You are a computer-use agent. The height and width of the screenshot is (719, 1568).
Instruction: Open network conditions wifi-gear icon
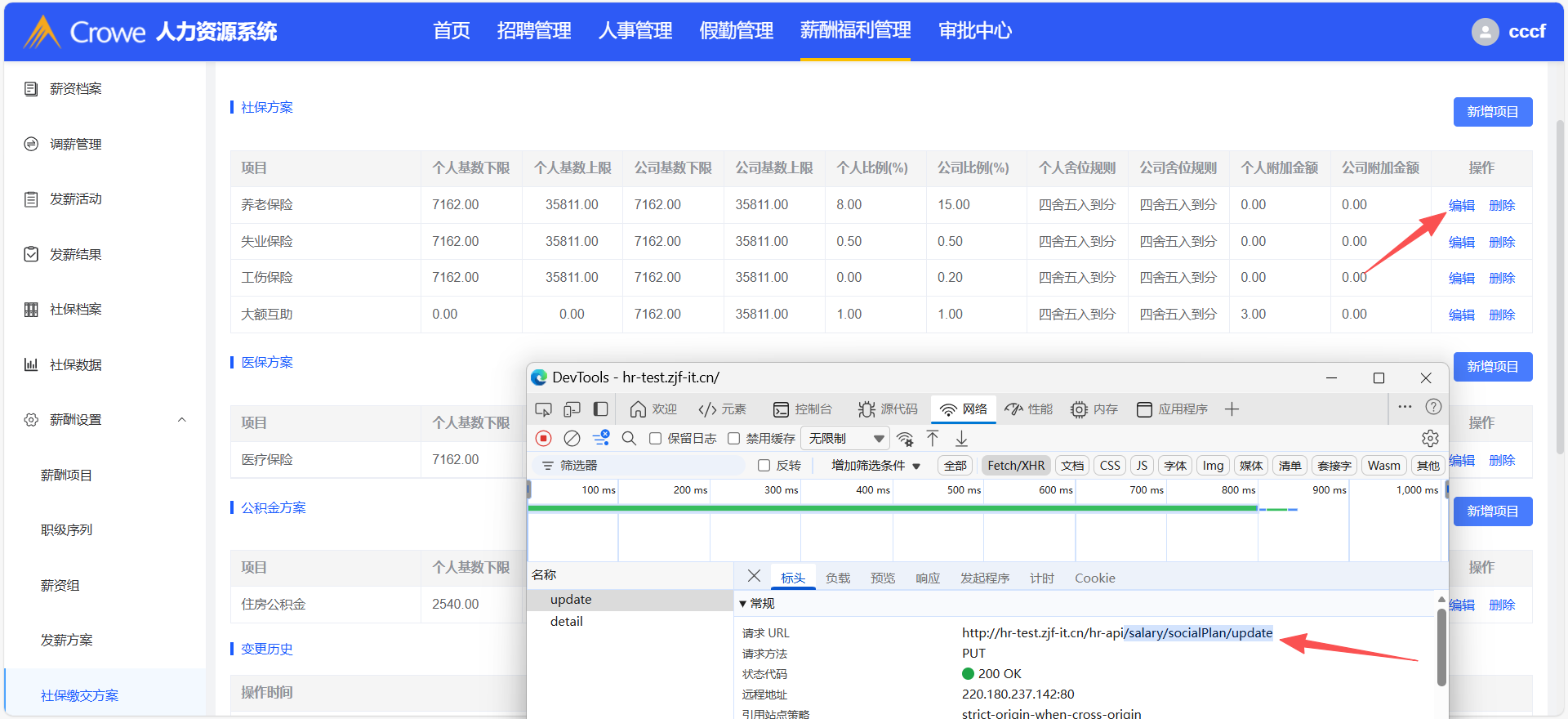(905, 439)
